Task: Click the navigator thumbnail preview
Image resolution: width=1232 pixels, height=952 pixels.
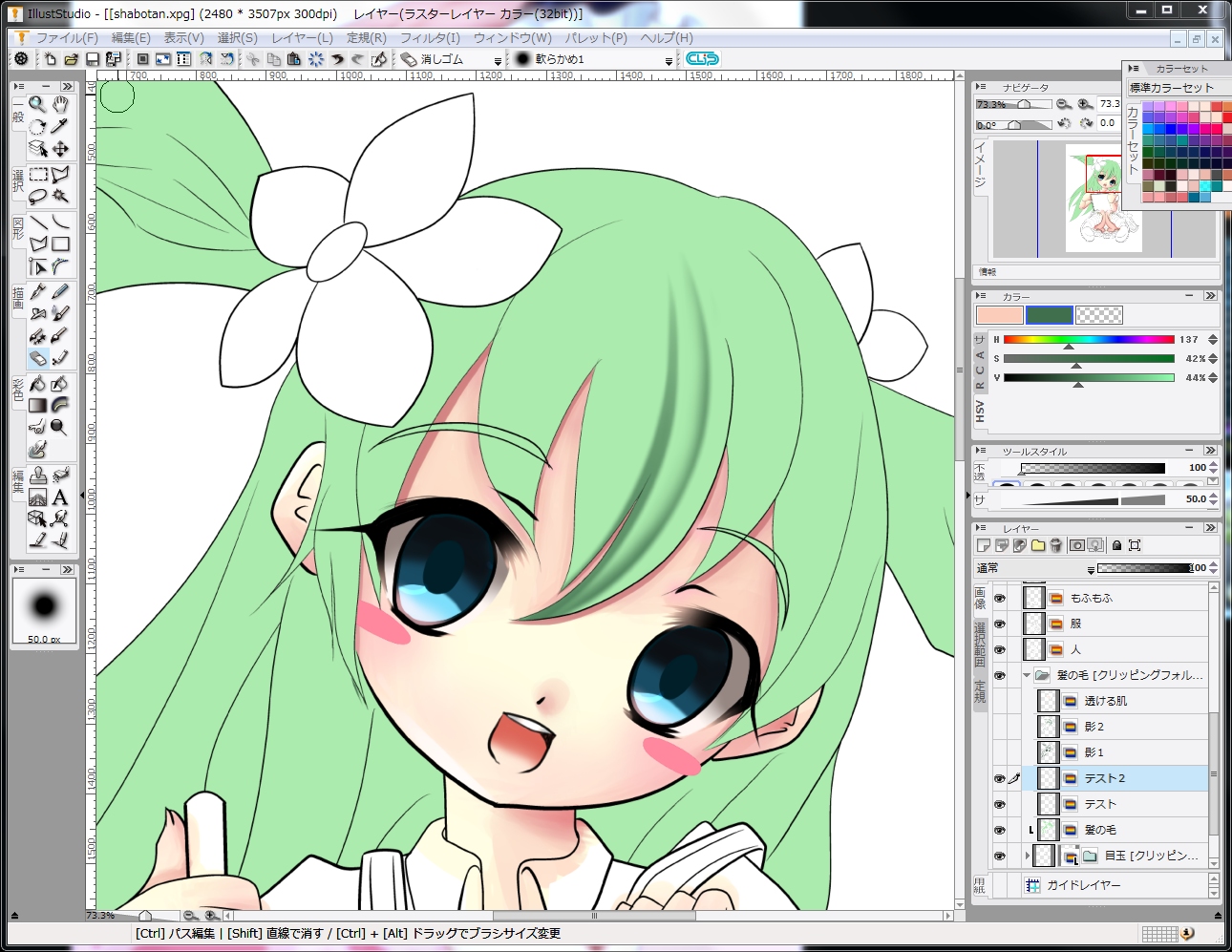Action: point(1104,199)
